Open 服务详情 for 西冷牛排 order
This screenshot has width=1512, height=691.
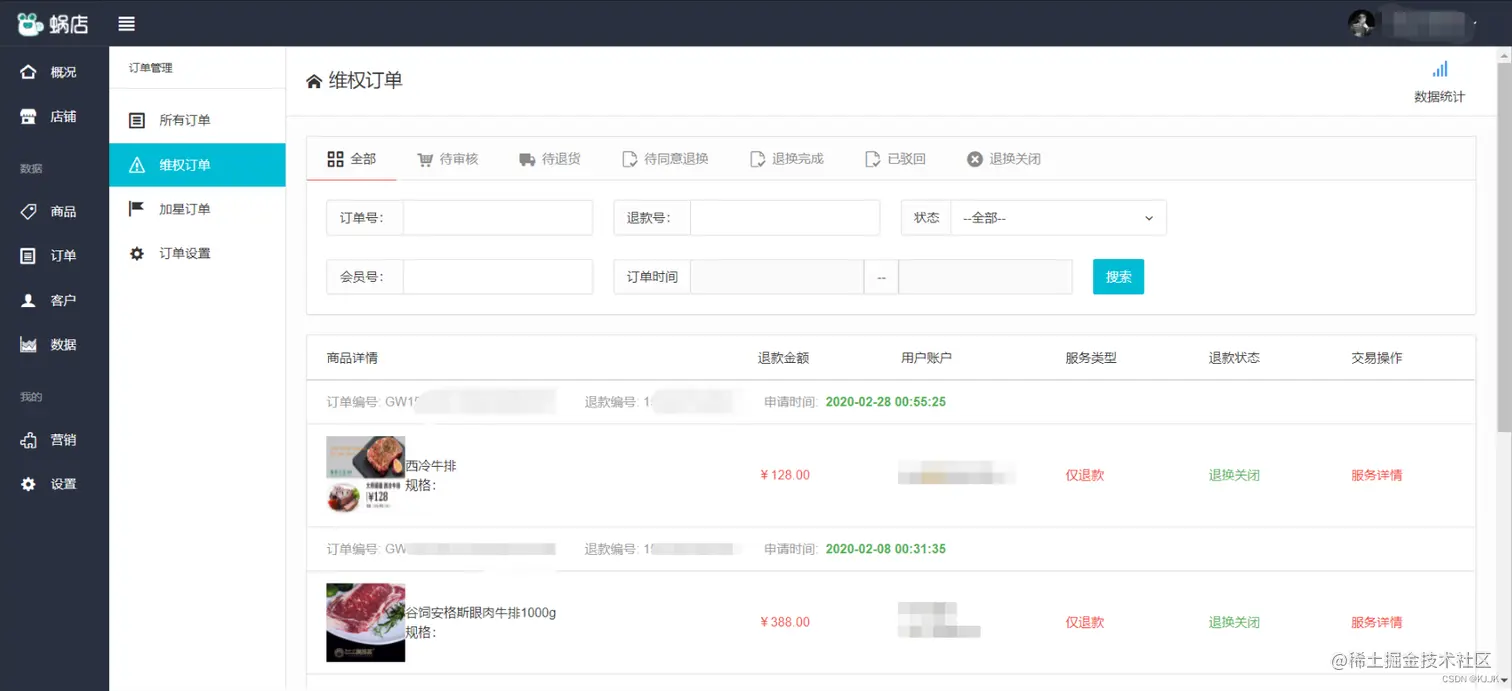[x=1376, y=475]
